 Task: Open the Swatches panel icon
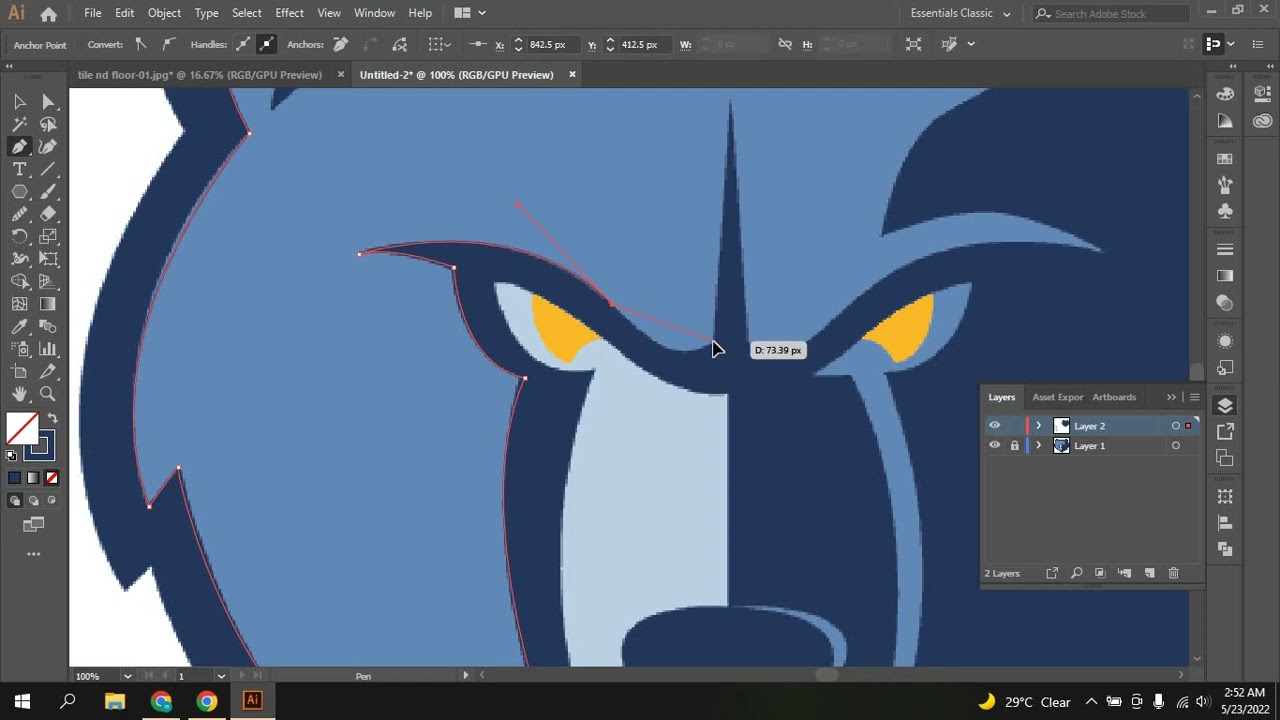[x=1225, y=159]
